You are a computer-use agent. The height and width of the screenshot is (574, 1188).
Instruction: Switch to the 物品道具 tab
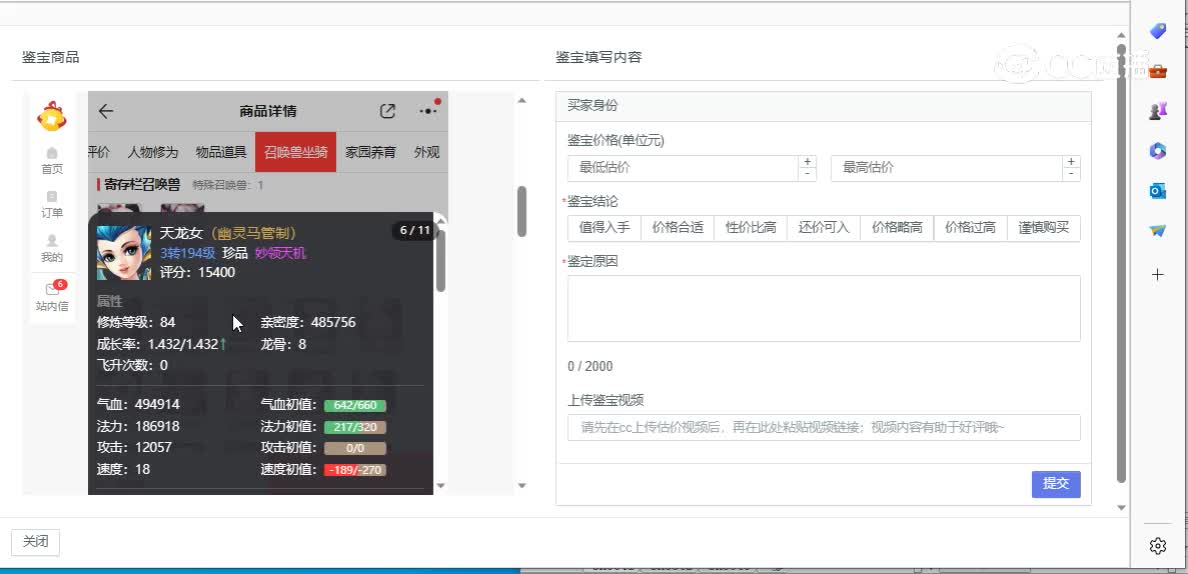[220, 152]
